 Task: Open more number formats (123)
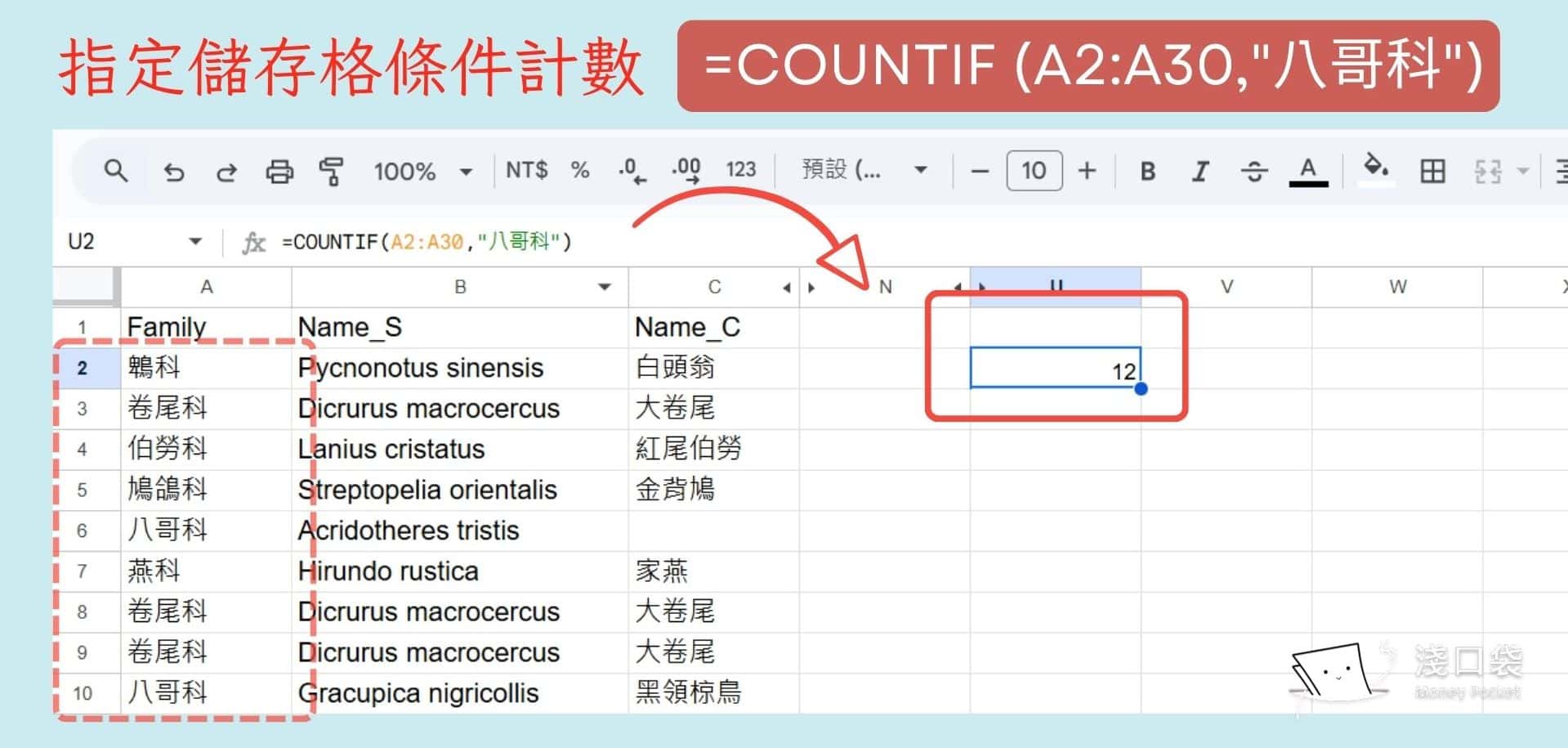coord(741,169)
